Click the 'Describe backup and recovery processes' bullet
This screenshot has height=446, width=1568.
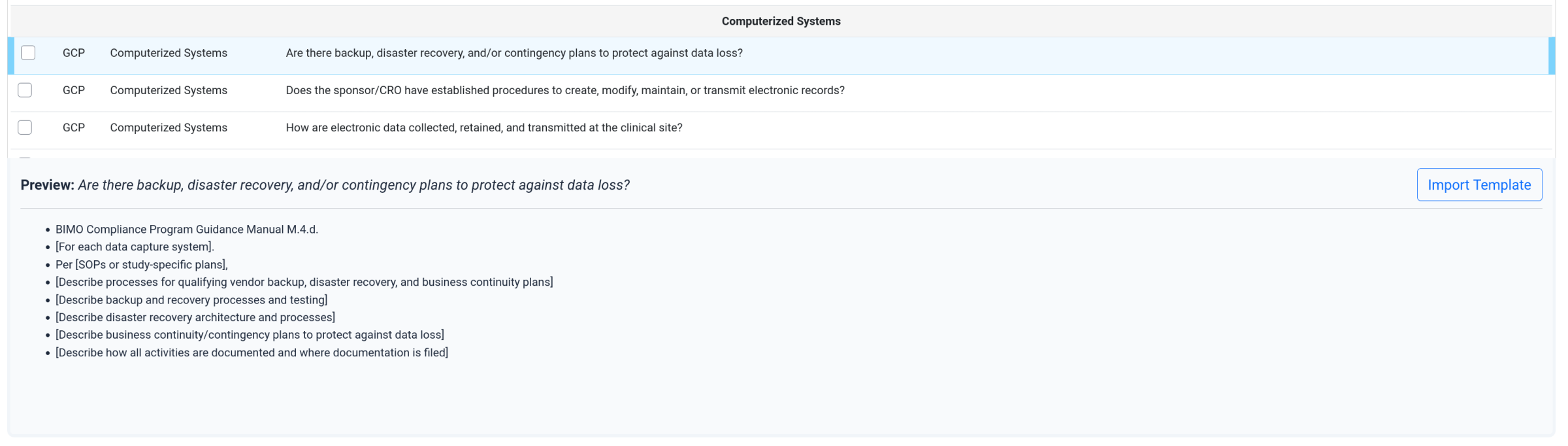[x=191, y=300]
